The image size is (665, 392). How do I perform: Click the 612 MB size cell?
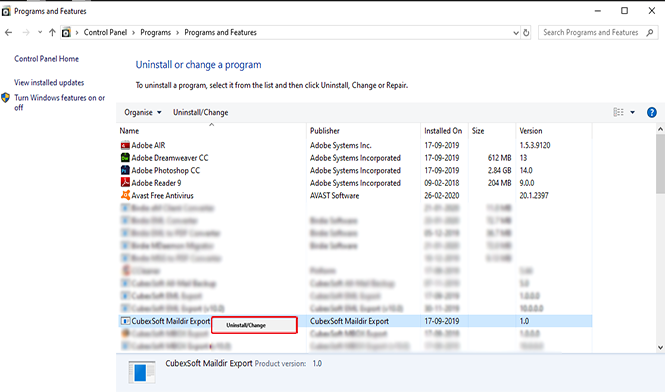point(500,158)
